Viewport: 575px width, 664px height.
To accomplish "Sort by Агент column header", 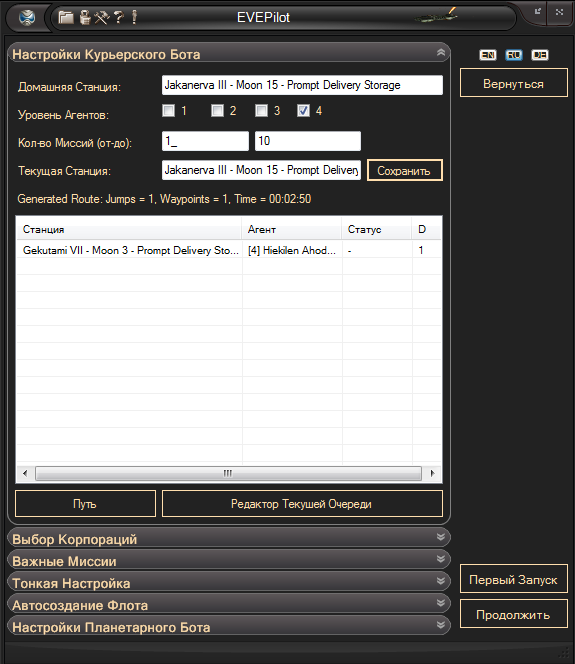I will click(291, 229).
